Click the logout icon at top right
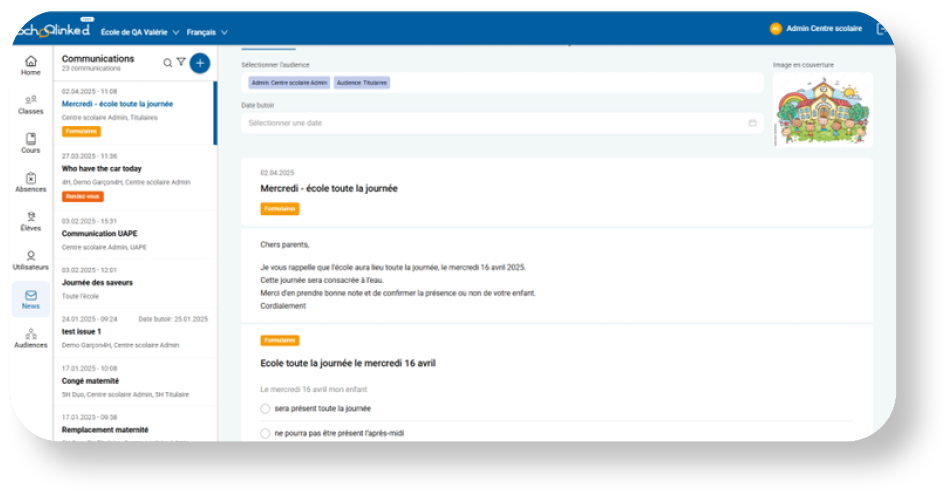The height and width of the screenshot is (496, 951). tap(882, 28)
